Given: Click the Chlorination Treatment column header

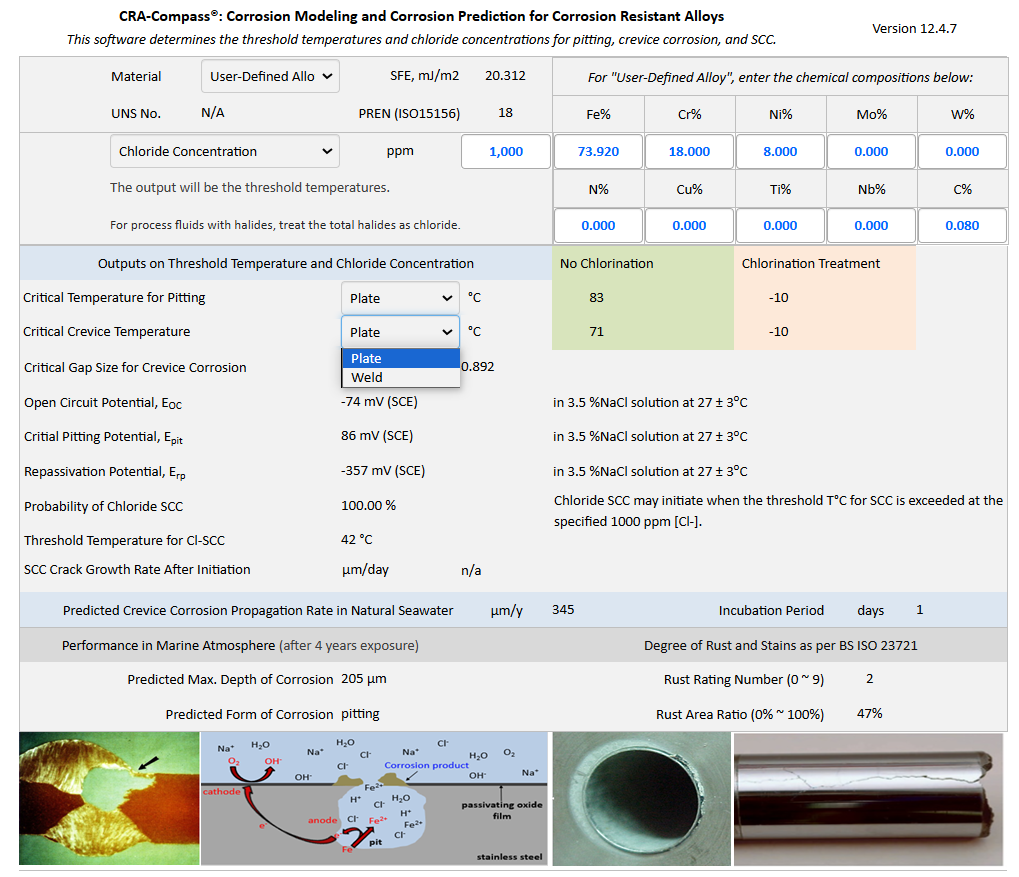Looking at the screenshot, I should (x=810, y=263).
